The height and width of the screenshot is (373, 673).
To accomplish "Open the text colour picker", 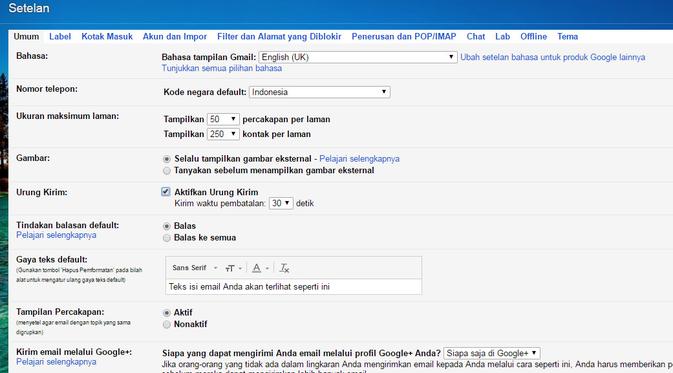I will coord(260,268).
